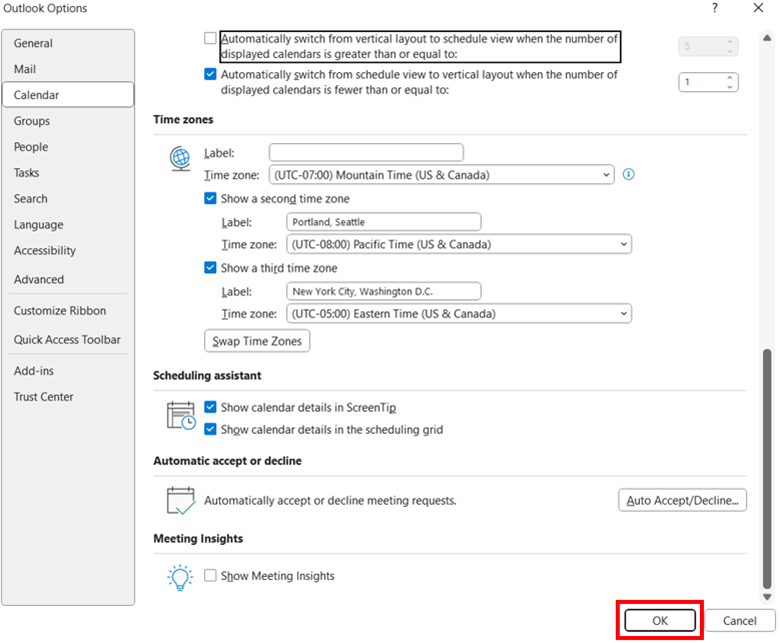Viewport: 780px width, 643px height.
Task: Uncheck automatic switch to vertical layout
Action: click(210, 74)
